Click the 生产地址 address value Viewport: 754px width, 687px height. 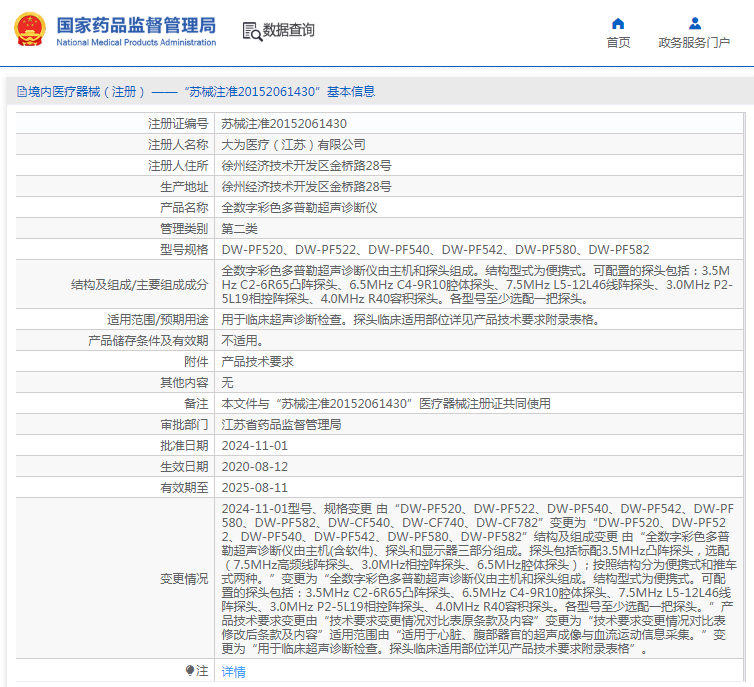coord(306,187)
